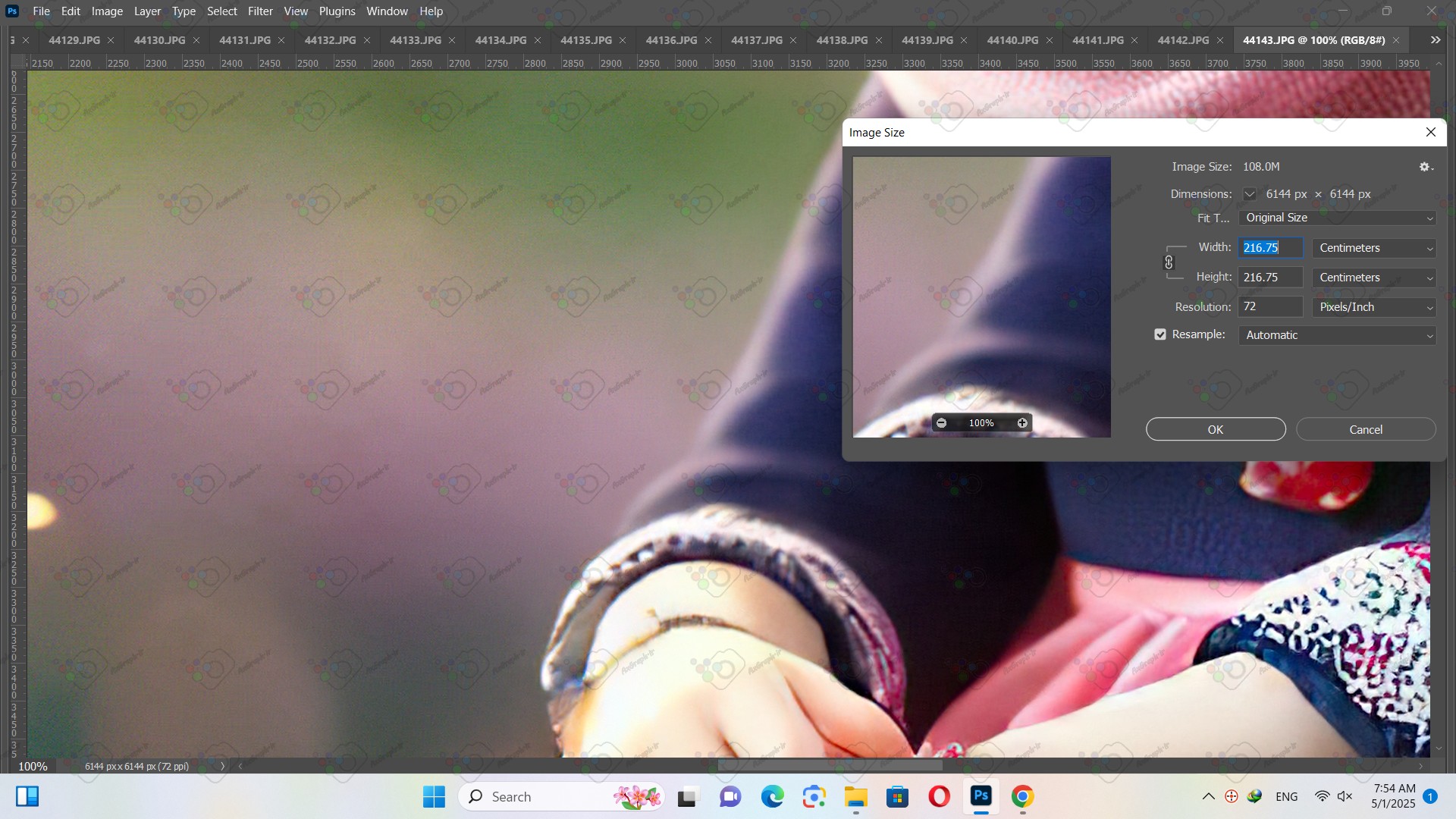Open the Width units Centimeters dropdown
This screenshot has width=1456, height=819.
1374,248
